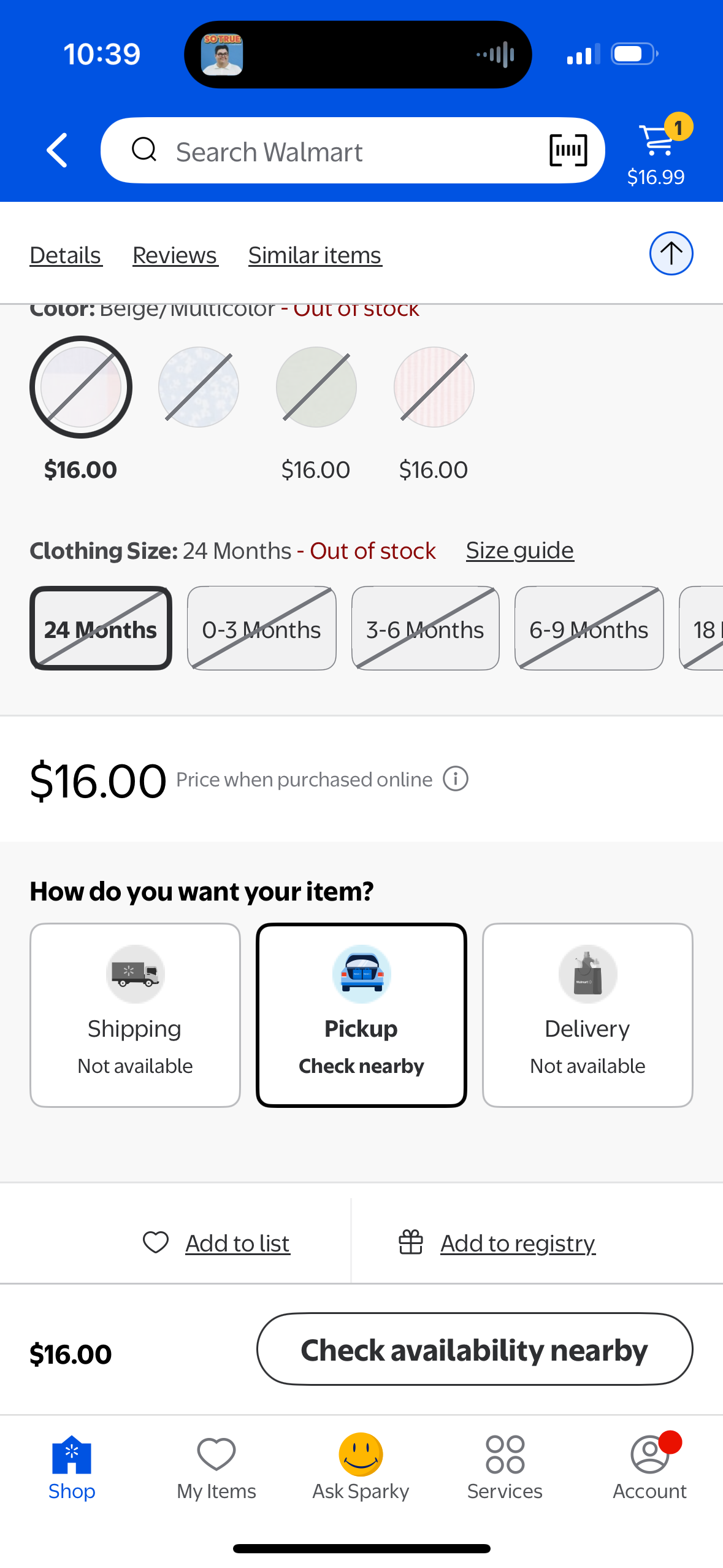Screen dimensions: 723x1568
Task: Go back using the back arrow
Action: coord(57,150)
